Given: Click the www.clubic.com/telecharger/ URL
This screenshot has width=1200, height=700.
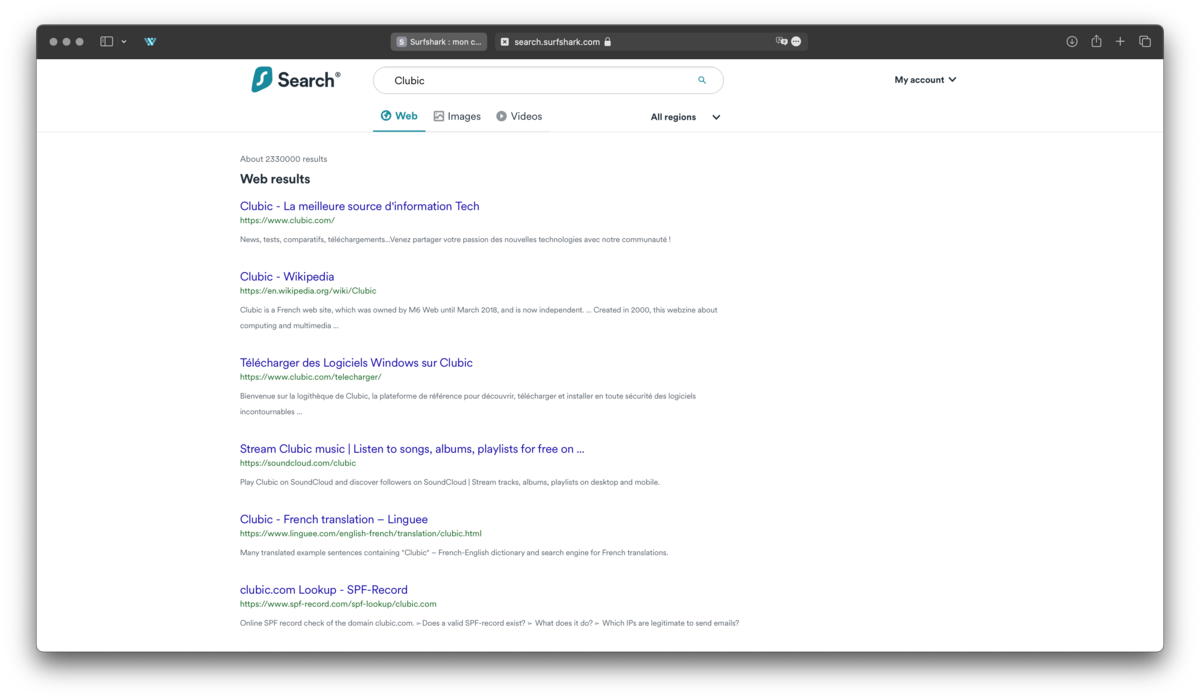Looking at the screenshot, I should coord(311,377).
